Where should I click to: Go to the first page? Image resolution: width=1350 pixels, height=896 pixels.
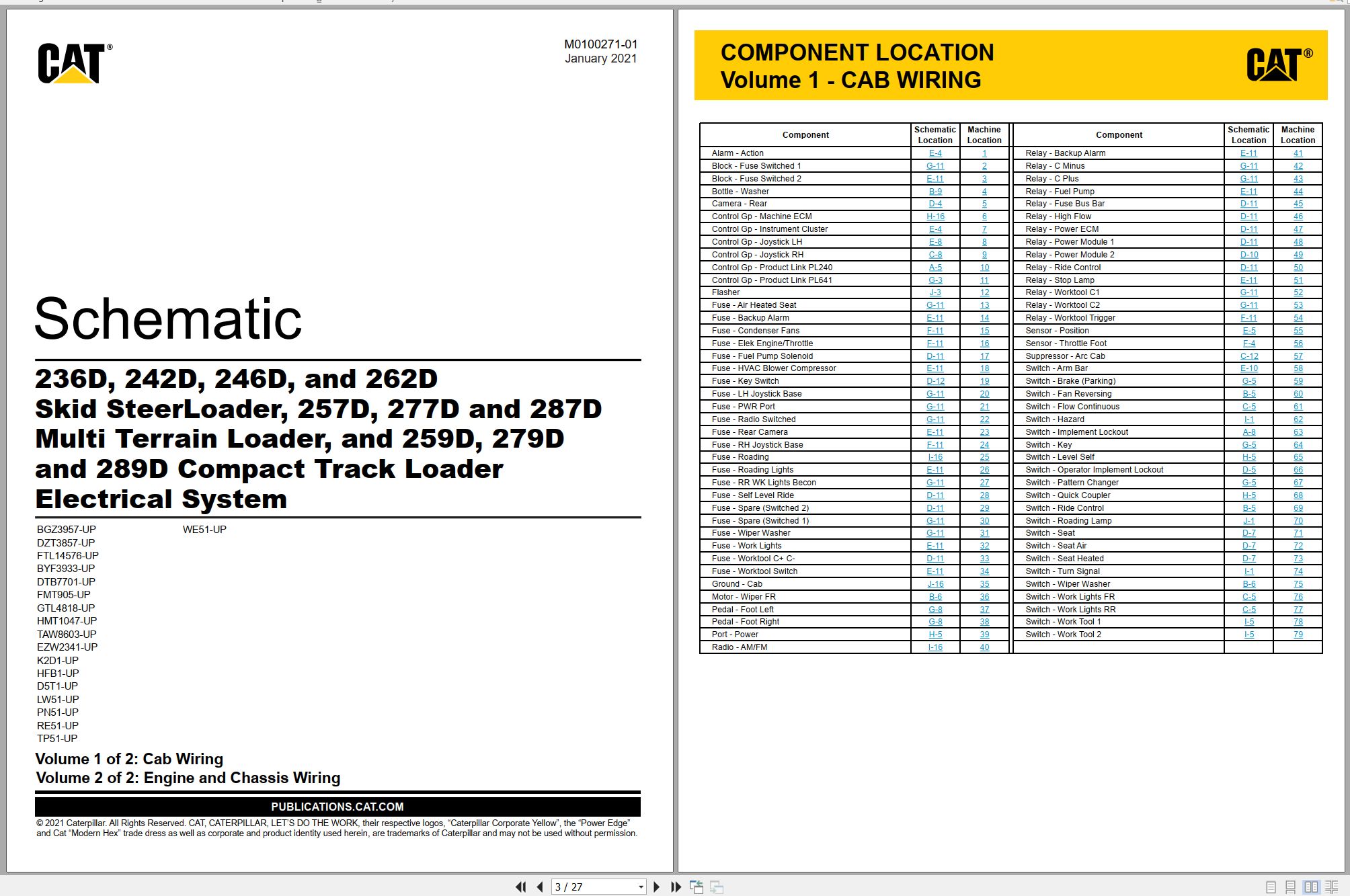(521, 887)
